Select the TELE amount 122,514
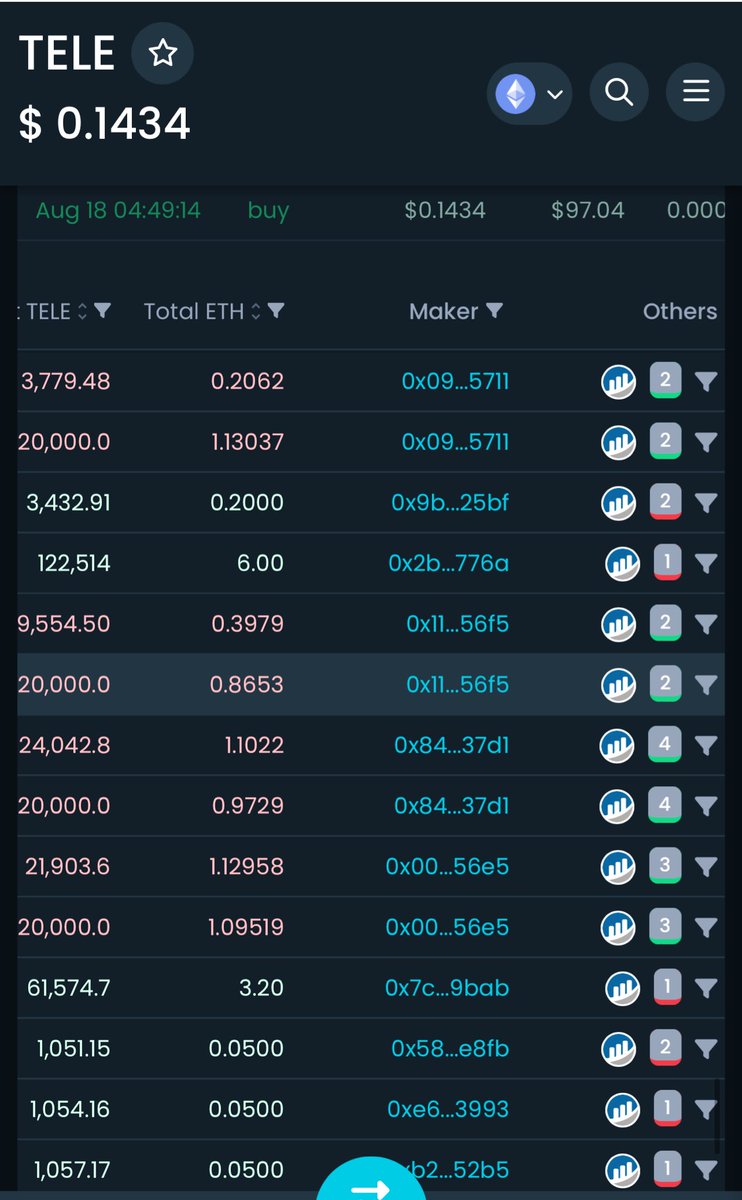 (x=74, y=563)
